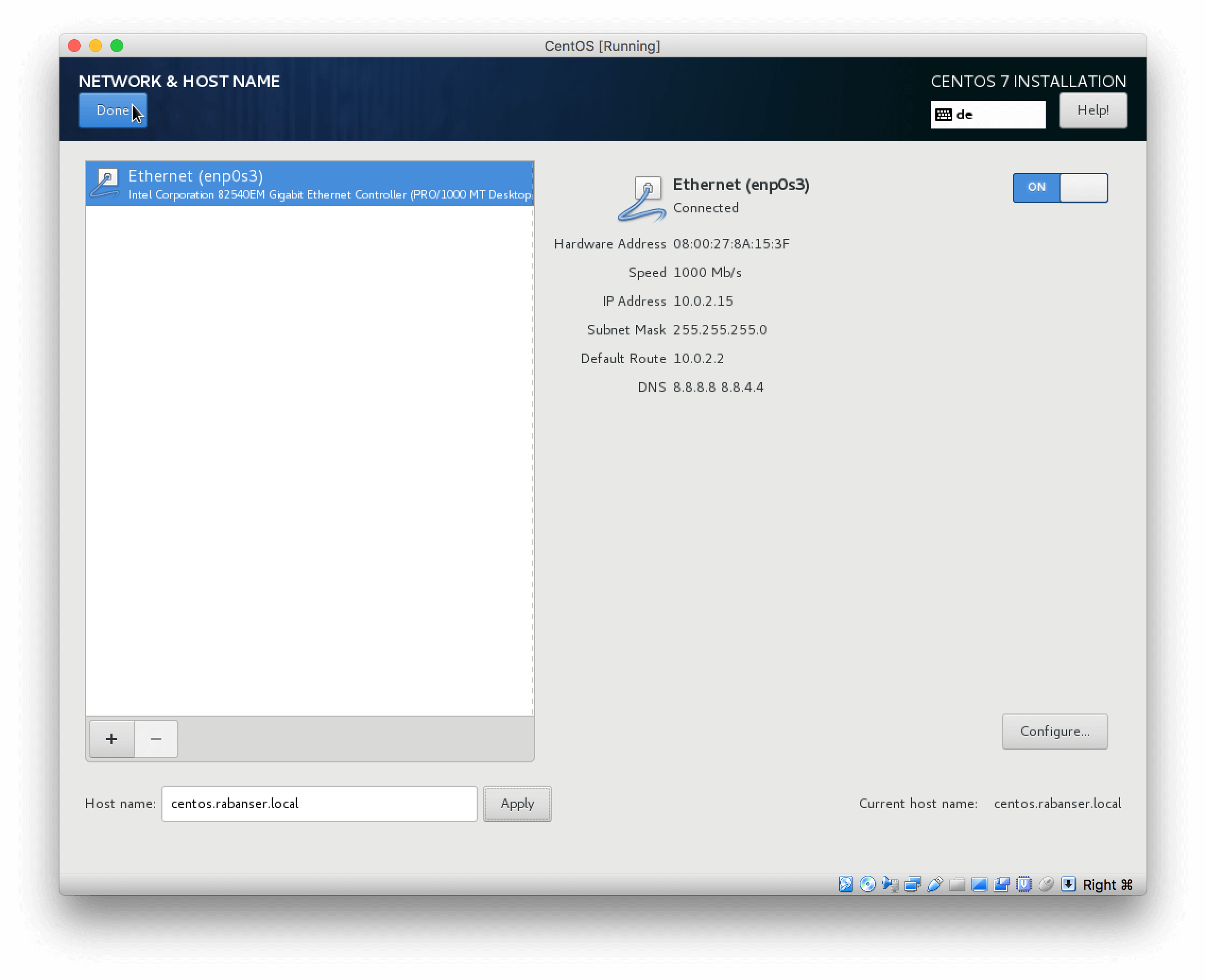Apply the hostname centos.rabanser.local

(x=517, y=803)
